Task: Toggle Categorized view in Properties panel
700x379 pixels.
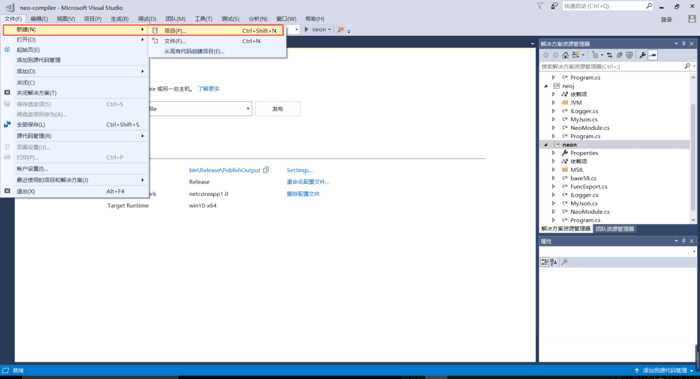Action: click(x=544, y=262)
